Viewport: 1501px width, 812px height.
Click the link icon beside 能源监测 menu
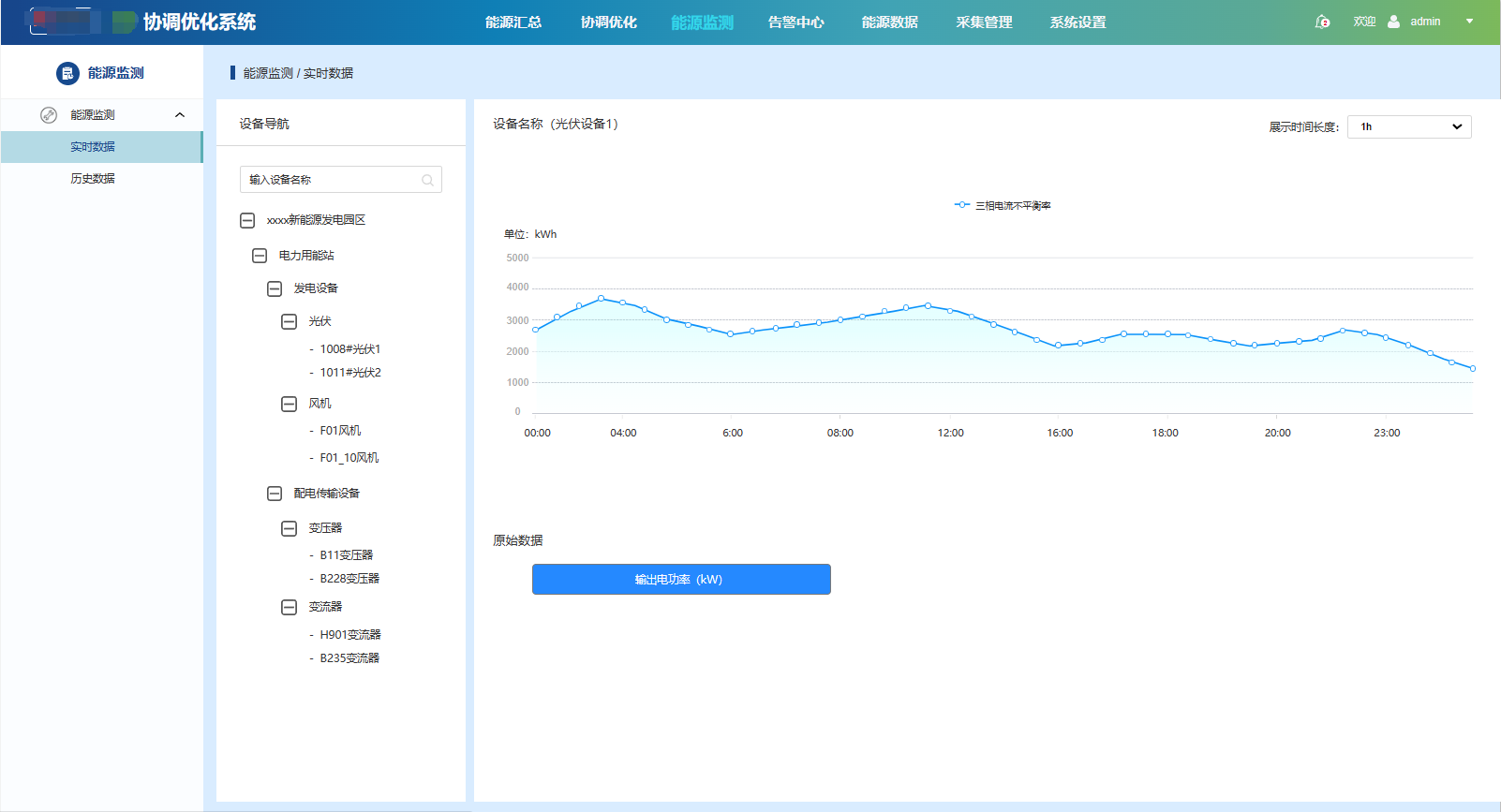49,115
